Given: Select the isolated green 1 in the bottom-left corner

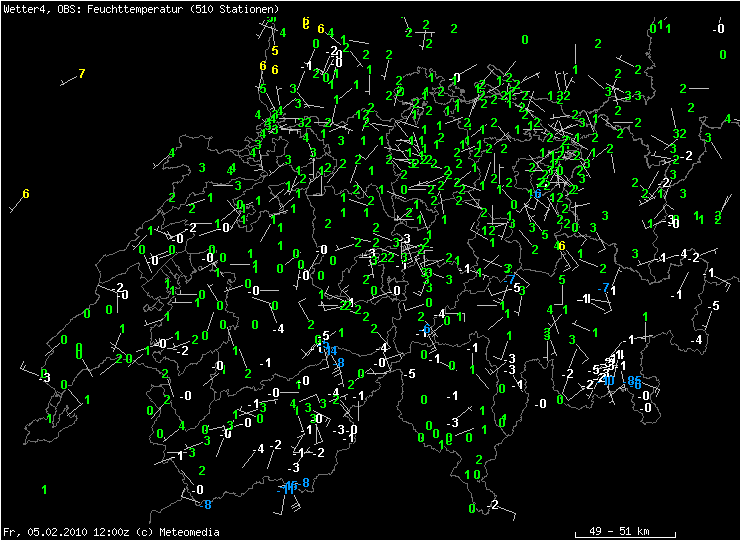Looking at the screenshot, I should coord(44,489).
